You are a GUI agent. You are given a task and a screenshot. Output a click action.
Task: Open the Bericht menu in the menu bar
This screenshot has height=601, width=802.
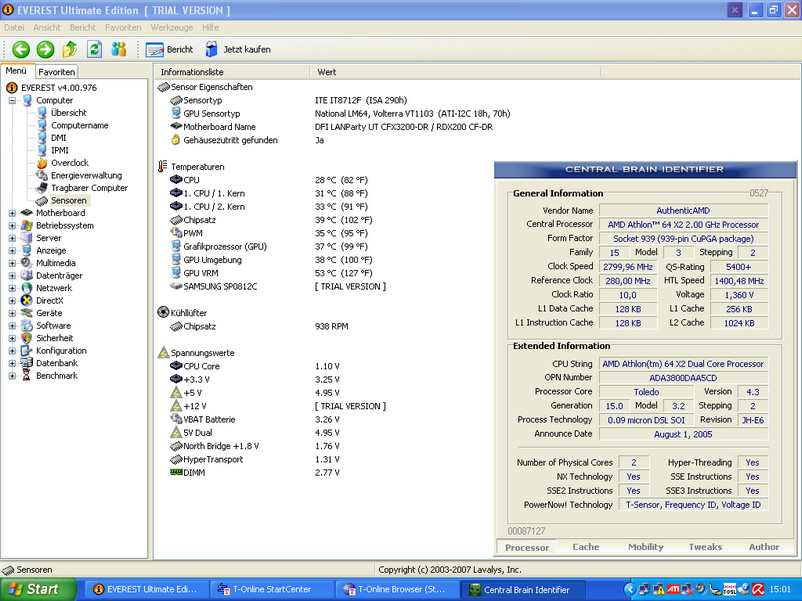(x=83, y=28)
